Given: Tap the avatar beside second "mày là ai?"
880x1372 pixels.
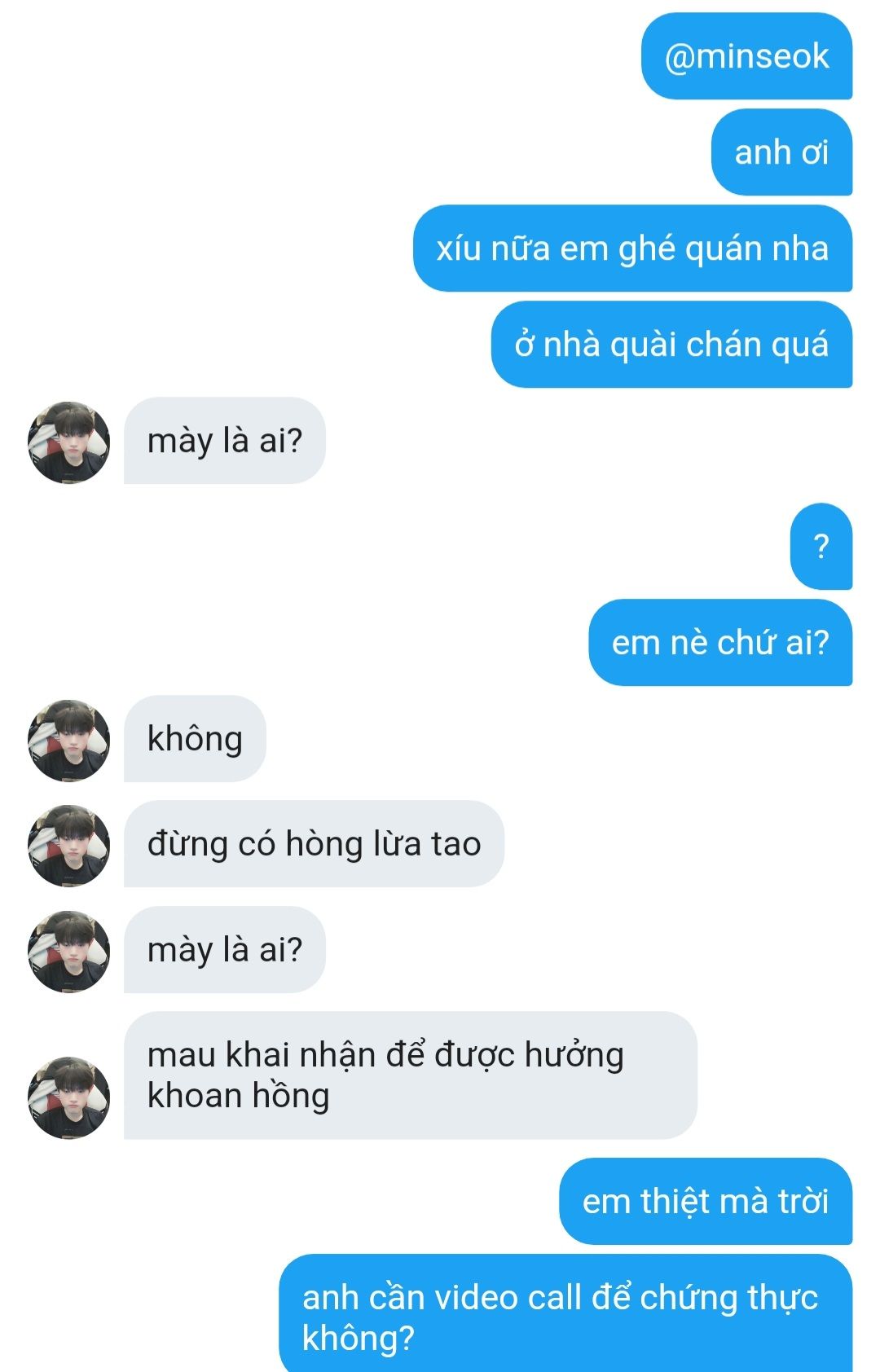Looking at the screenshot, I should click(68, 952).
